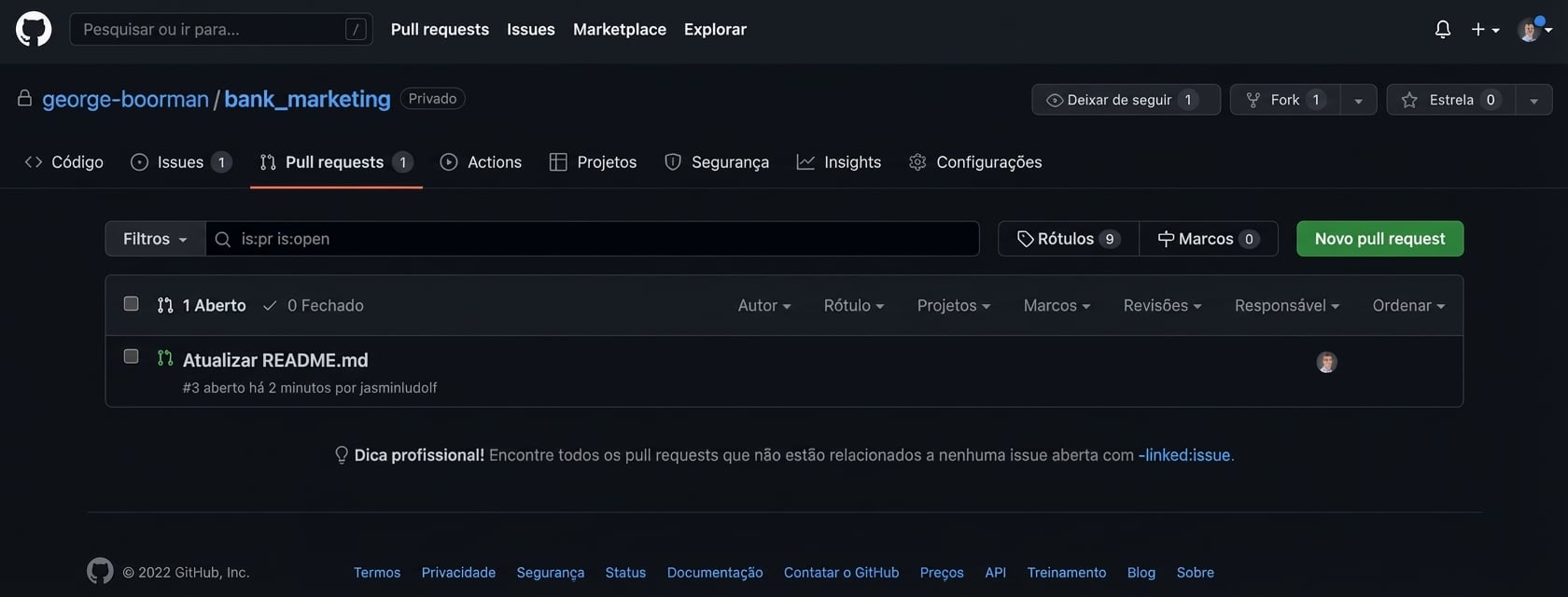Click the 'Novo pull request' button

[x=1379, y=239]
